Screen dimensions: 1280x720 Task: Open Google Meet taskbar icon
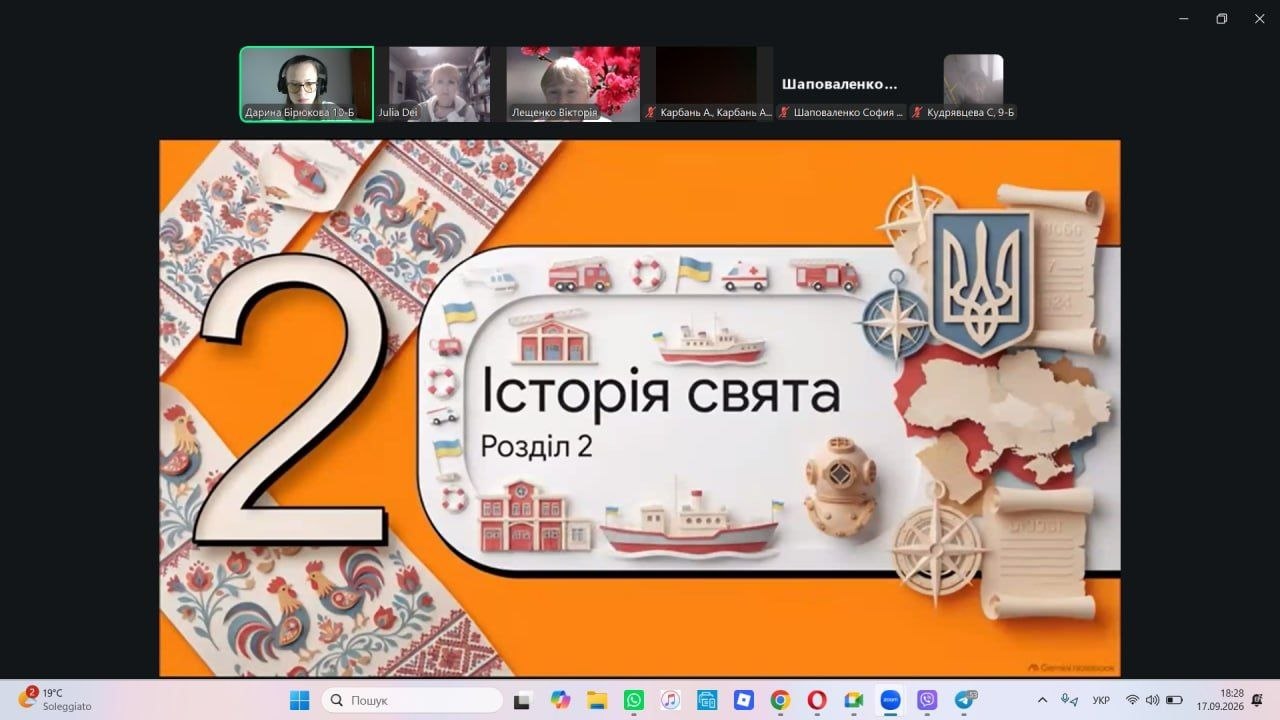pyautogui.click(x=853, y=700)
